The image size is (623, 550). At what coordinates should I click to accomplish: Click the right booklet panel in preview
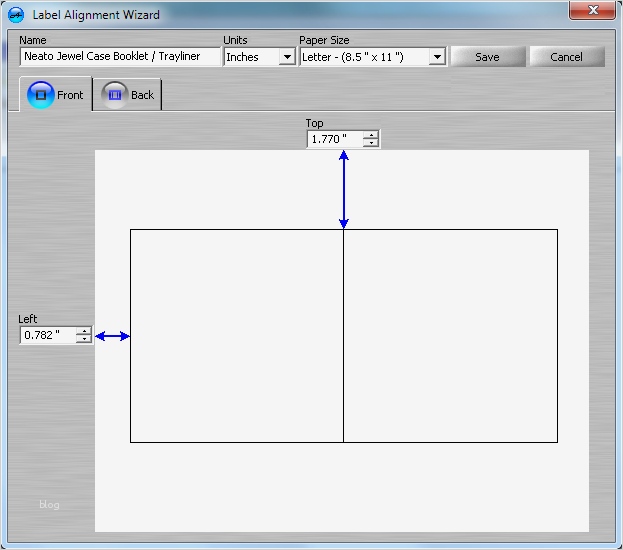(x=451, y=336)
